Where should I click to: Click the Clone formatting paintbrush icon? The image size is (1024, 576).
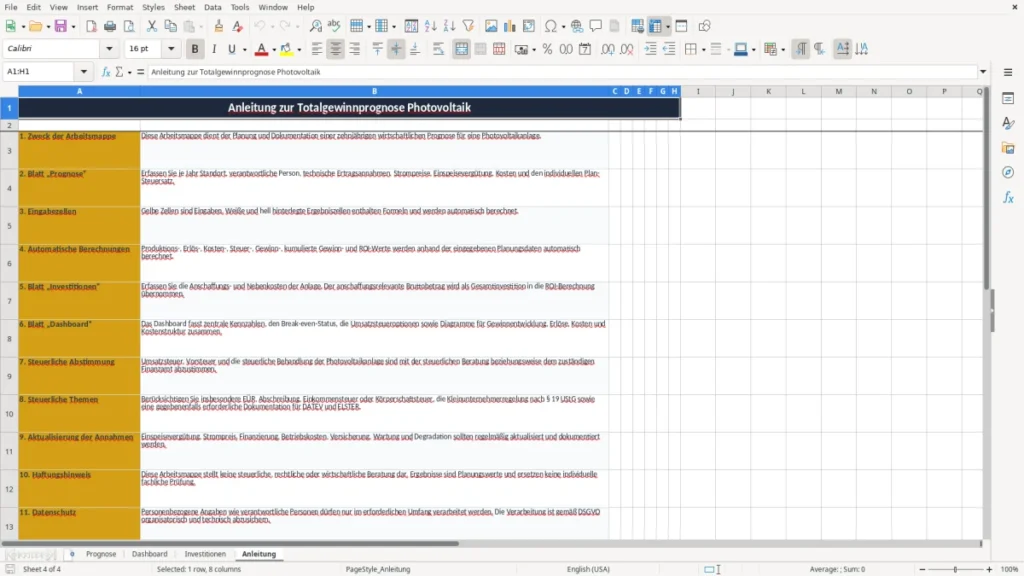pyautogui.click(x=219, y=26)
